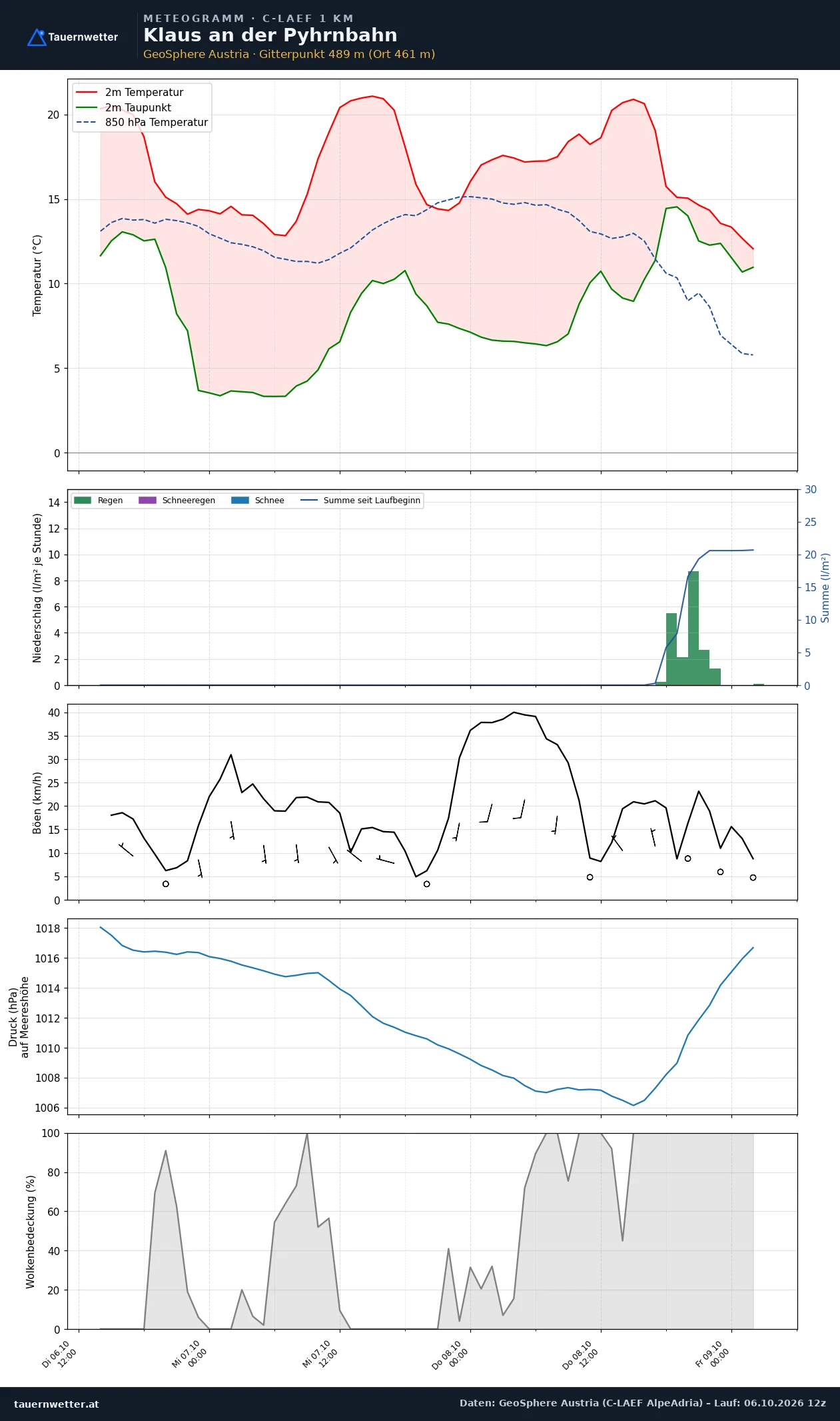The height and width of the screenshot is (1421, 840).
Task: Click the 'Klaus an der Pyhrnbahn' title
Action: pyautogui.click(x=270, y=35)
